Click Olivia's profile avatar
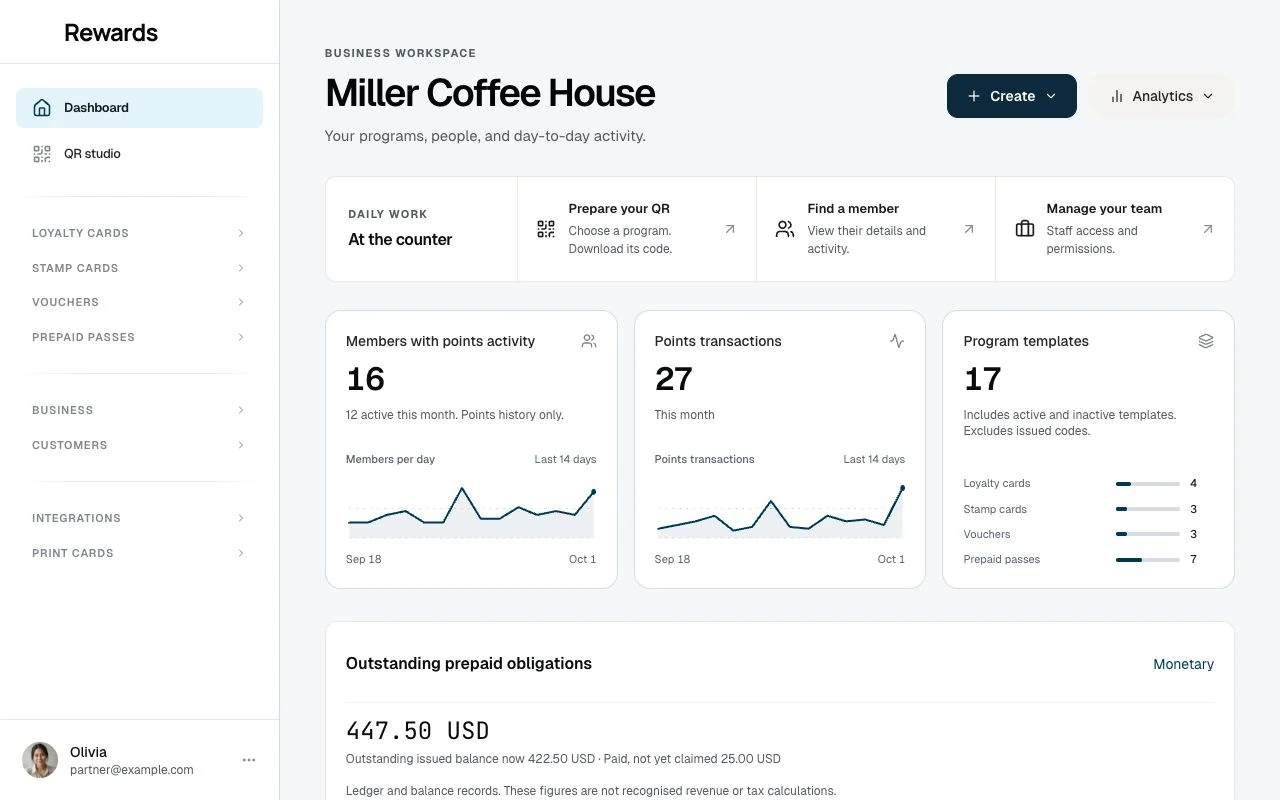1280x800 pixels. point(40,760)
